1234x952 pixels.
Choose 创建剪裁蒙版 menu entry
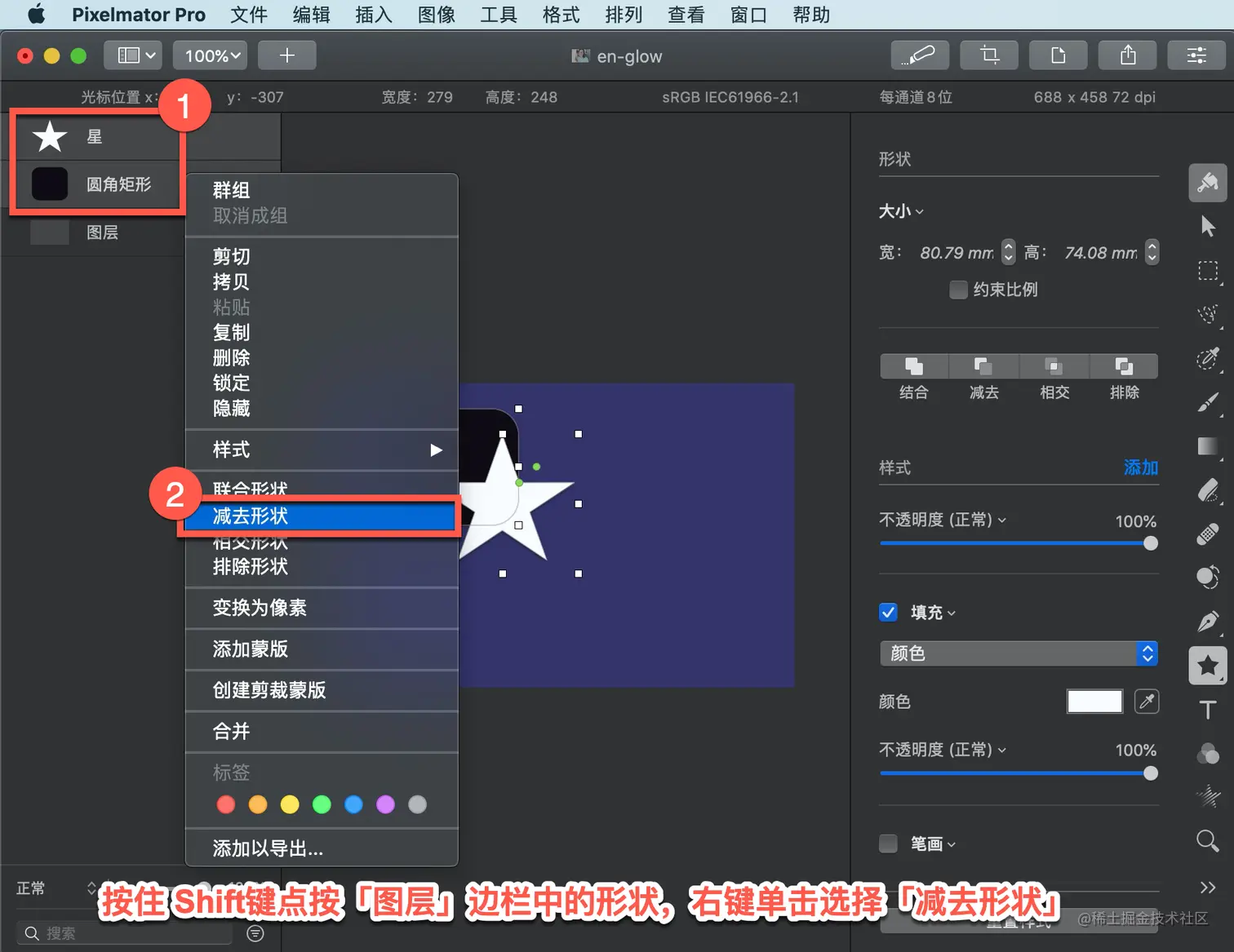click(322, 690)
